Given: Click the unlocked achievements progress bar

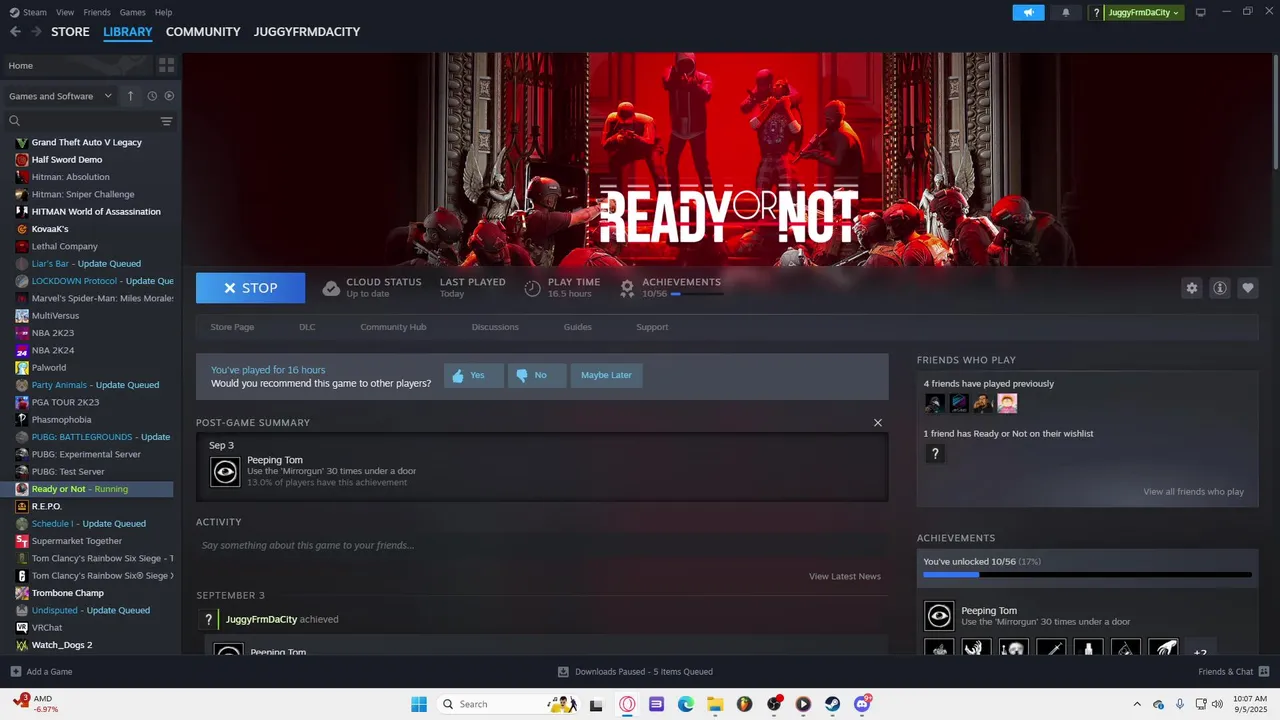Looking at the screenshot, I should [1087, 575].
